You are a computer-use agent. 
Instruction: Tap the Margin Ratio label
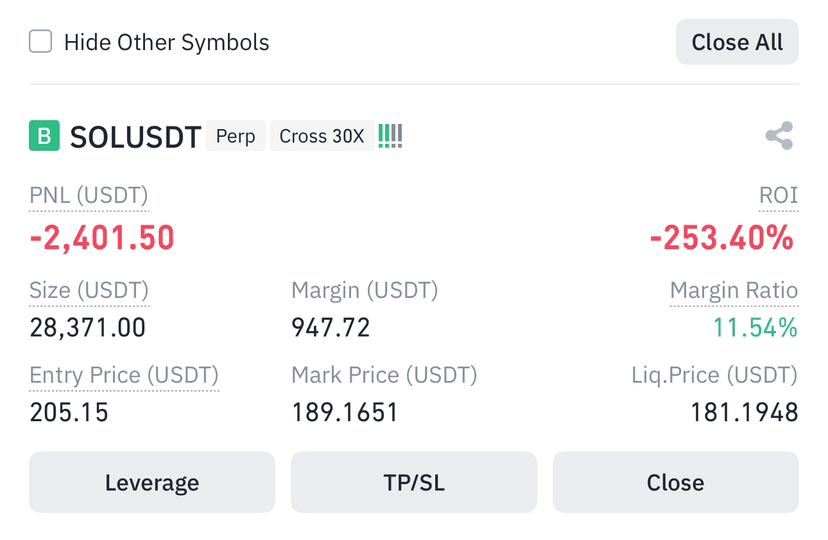point(734,290)
